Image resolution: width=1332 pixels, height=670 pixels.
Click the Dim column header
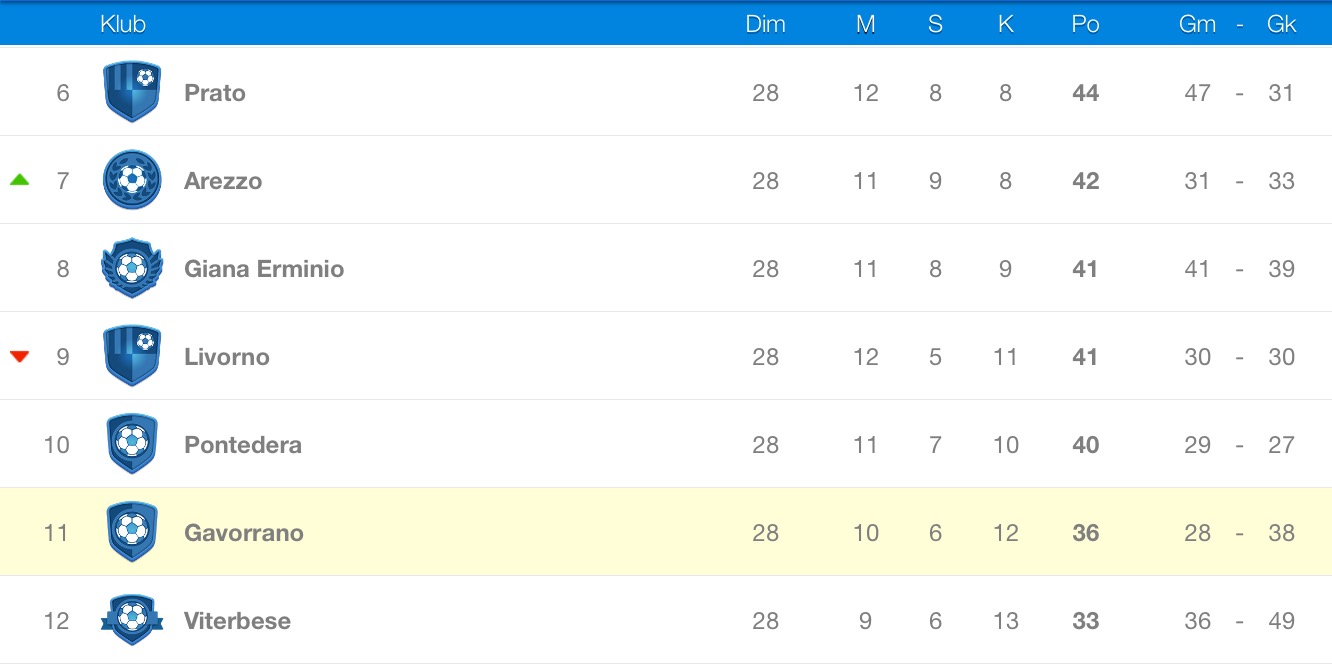click(765, 24)
